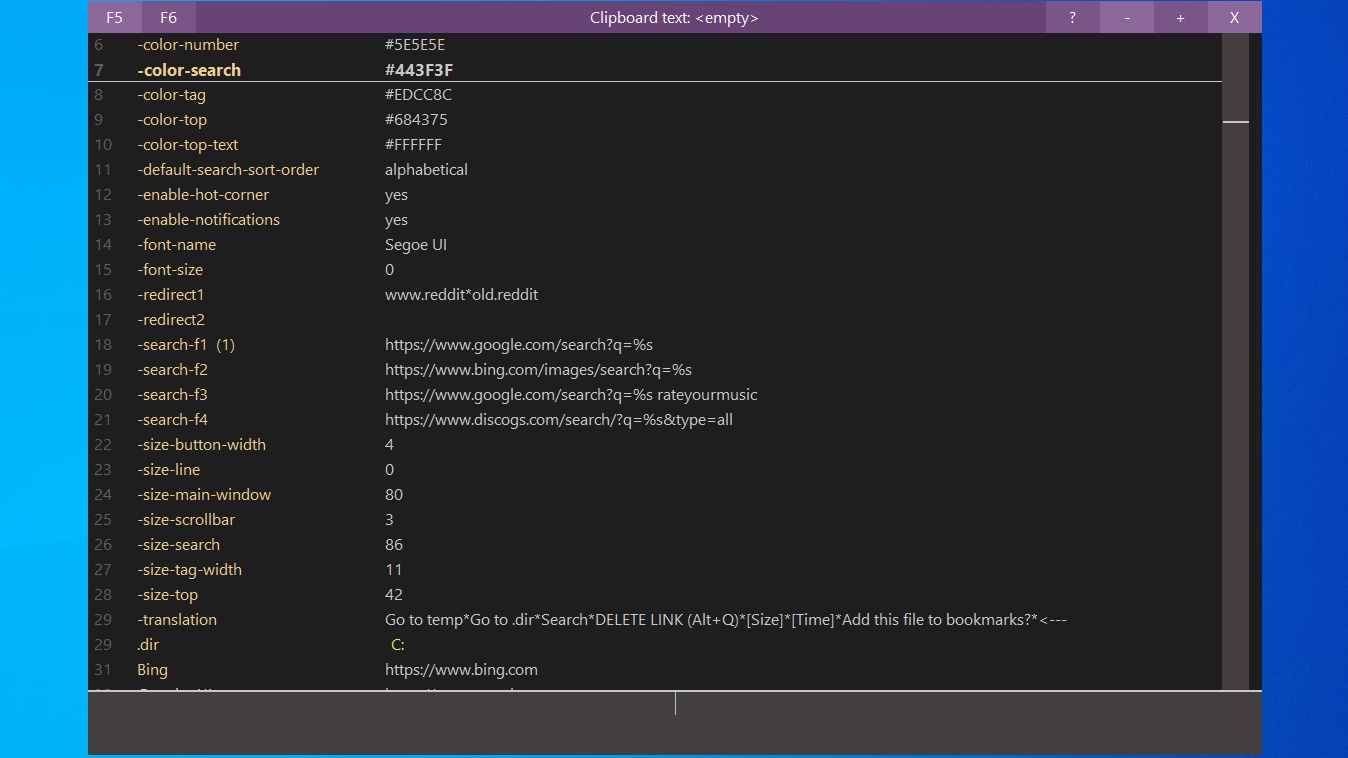Select the -translation entry
The image size is (1348, 758).
point(177,620)
